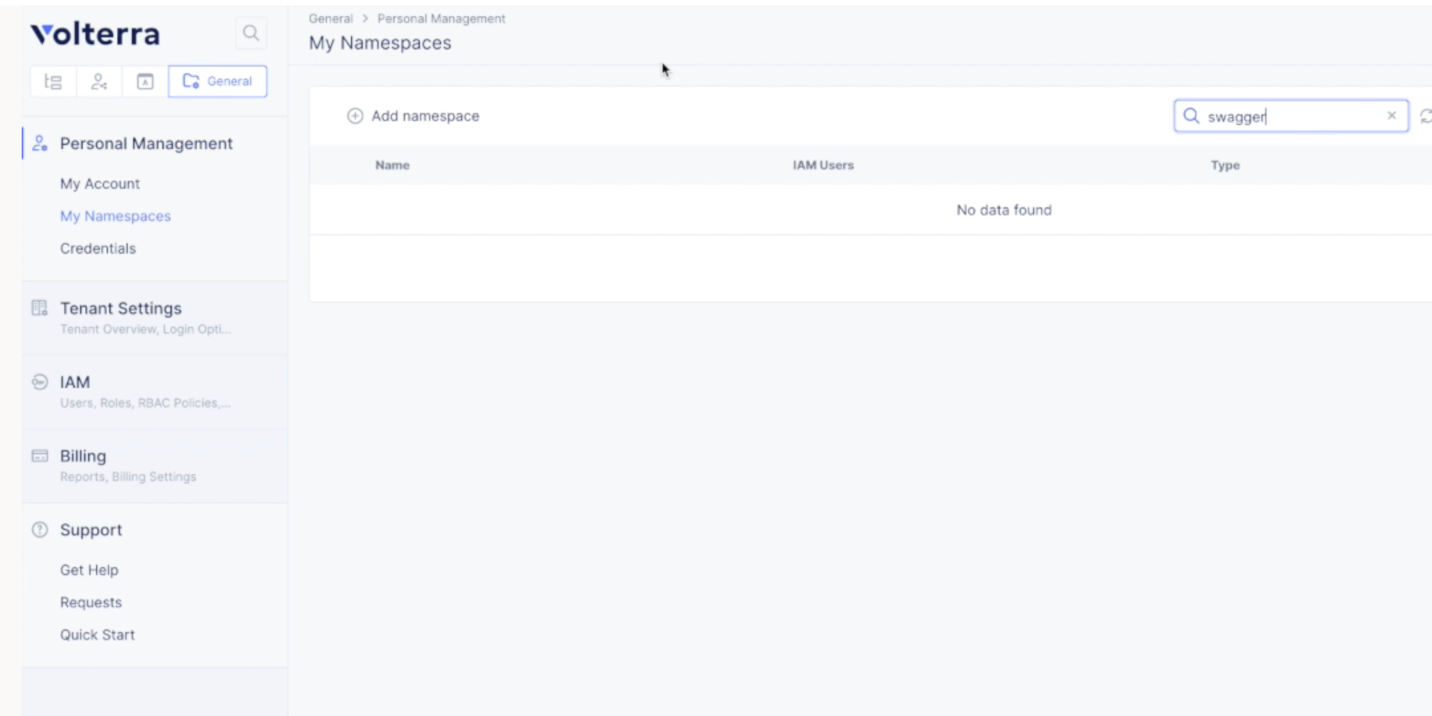Clear the swagger search with the x icon

click(x=1391, y=116)
